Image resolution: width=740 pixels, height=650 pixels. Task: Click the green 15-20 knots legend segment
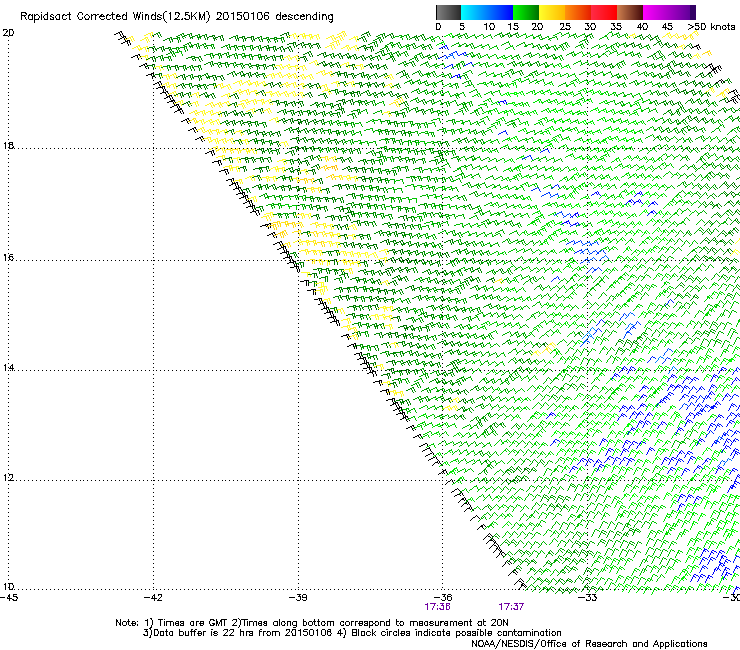(x=526, y=12)
